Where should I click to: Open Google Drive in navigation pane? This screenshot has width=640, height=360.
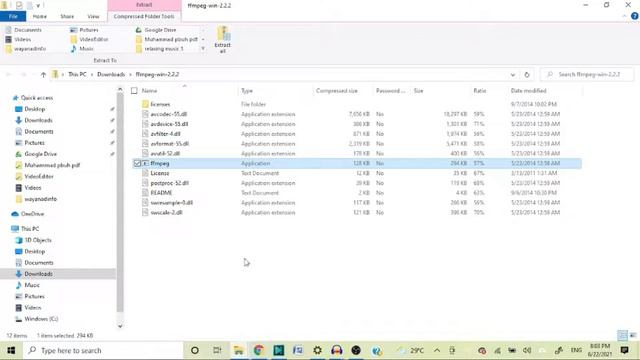point(40,154)
